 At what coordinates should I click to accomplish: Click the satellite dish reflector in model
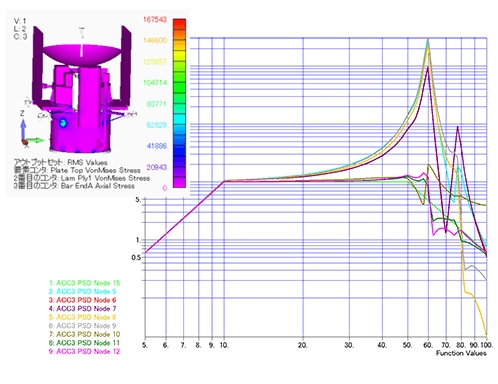[82, 54]
